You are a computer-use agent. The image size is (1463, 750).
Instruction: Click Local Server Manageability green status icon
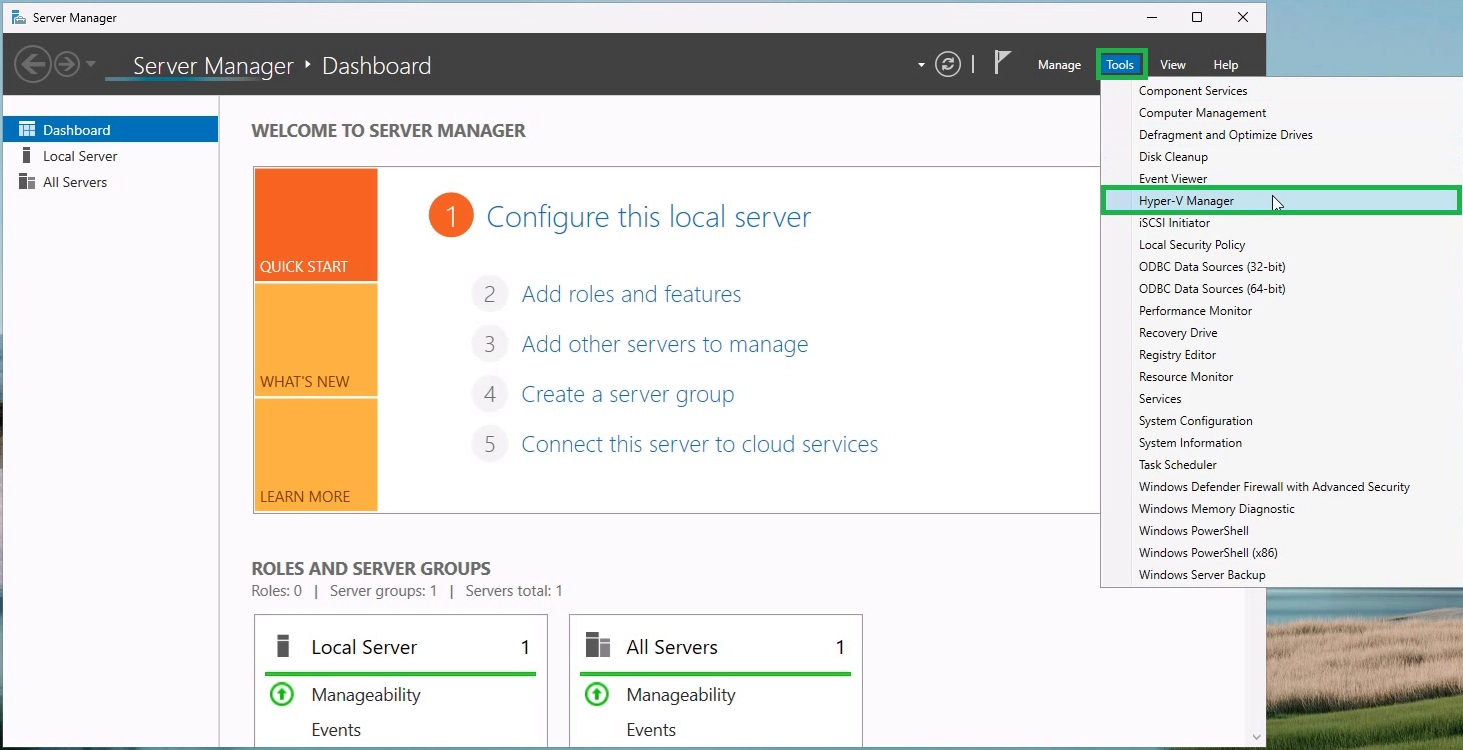coord(282,694)
